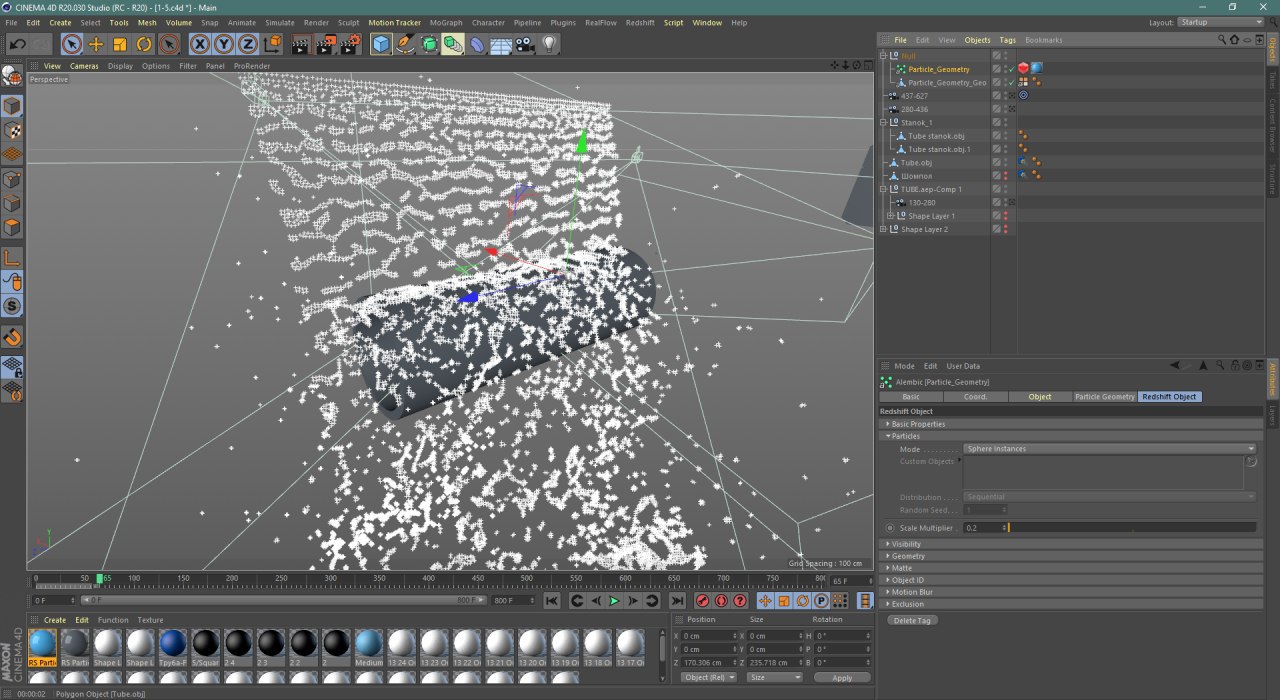Open the Layout Startup dropdown

1219,22
